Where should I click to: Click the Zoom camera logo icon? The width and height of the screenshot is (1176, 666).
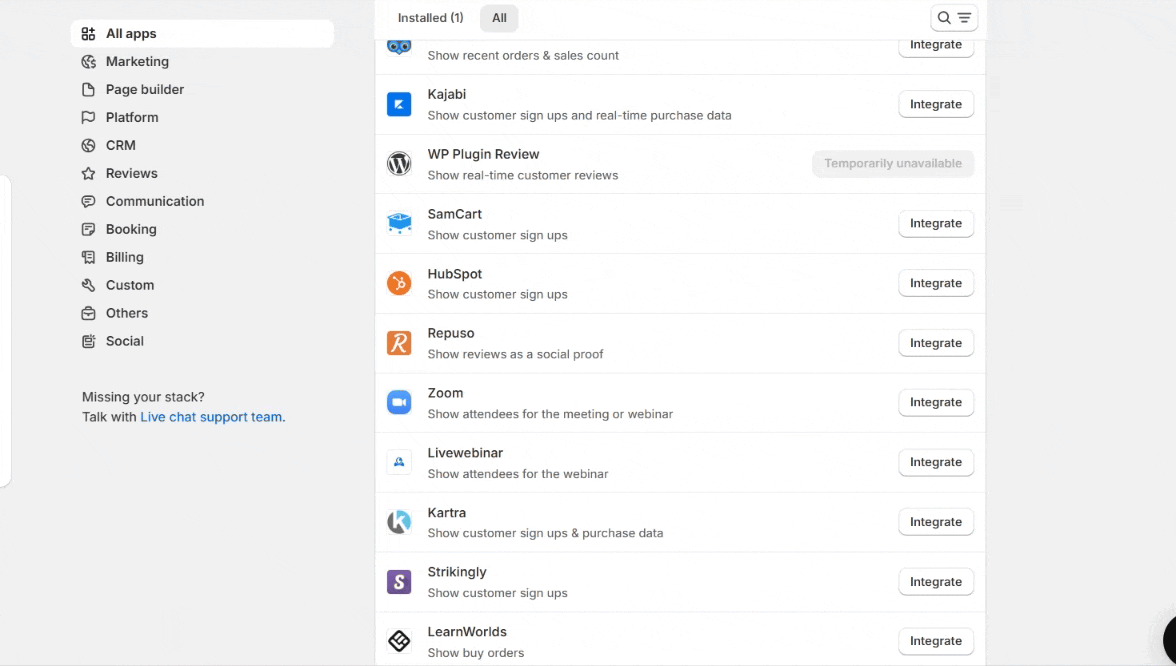pos(399,402)
